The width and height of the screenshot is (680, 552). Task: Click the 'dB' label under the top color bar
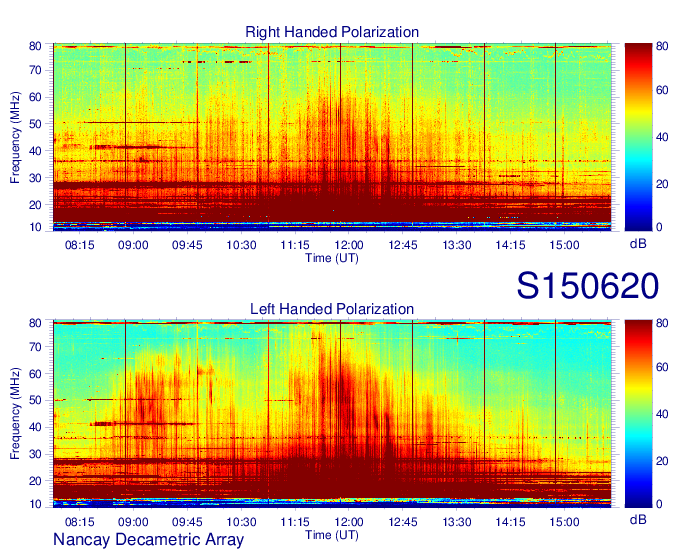click(638, 244)
